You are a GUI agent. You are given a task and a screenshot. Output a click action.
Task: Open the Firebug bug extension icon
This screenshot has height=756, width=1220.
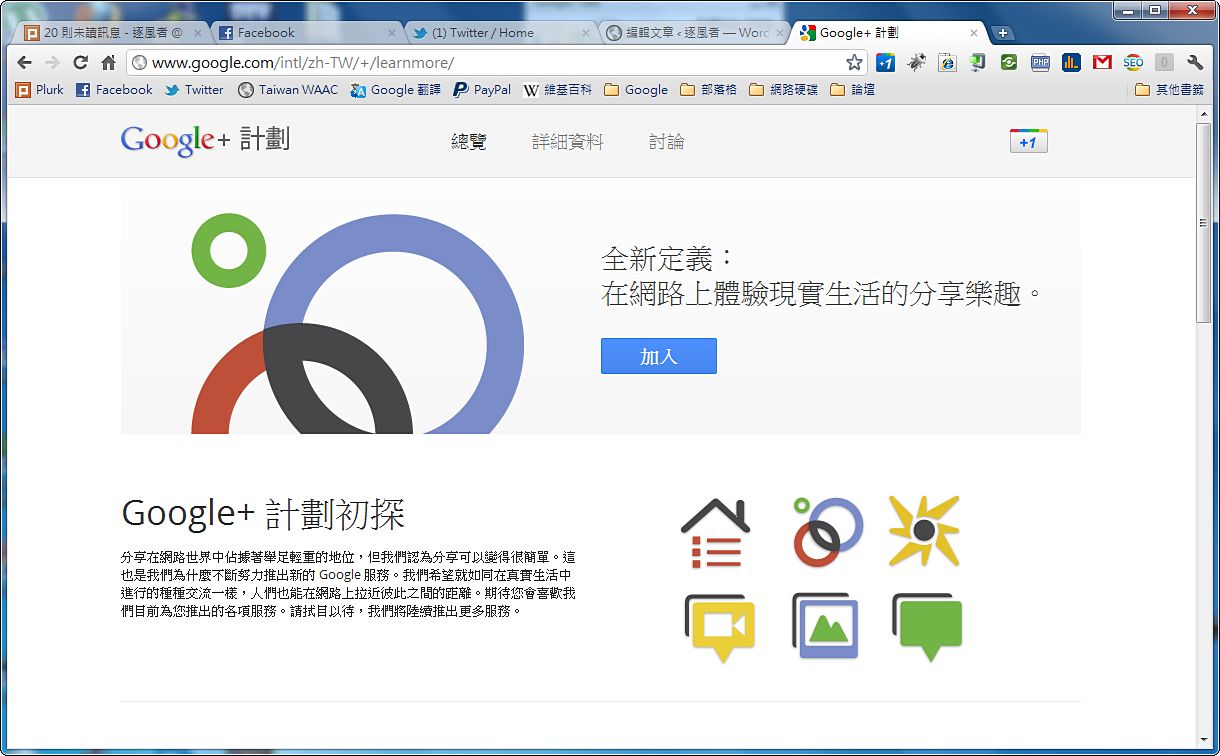[x=916, y=63]
